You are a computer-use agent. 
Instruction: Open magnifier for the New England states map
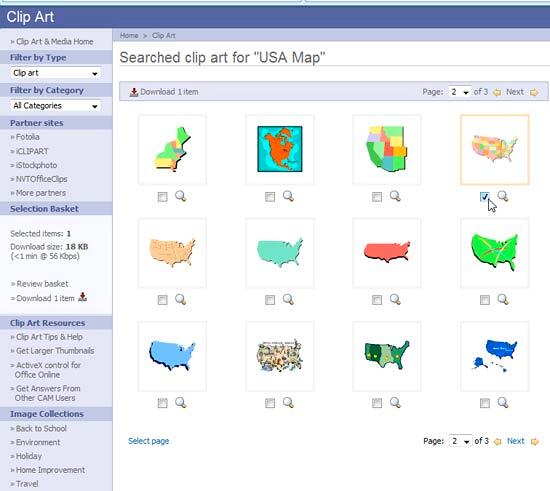[181, 196]
